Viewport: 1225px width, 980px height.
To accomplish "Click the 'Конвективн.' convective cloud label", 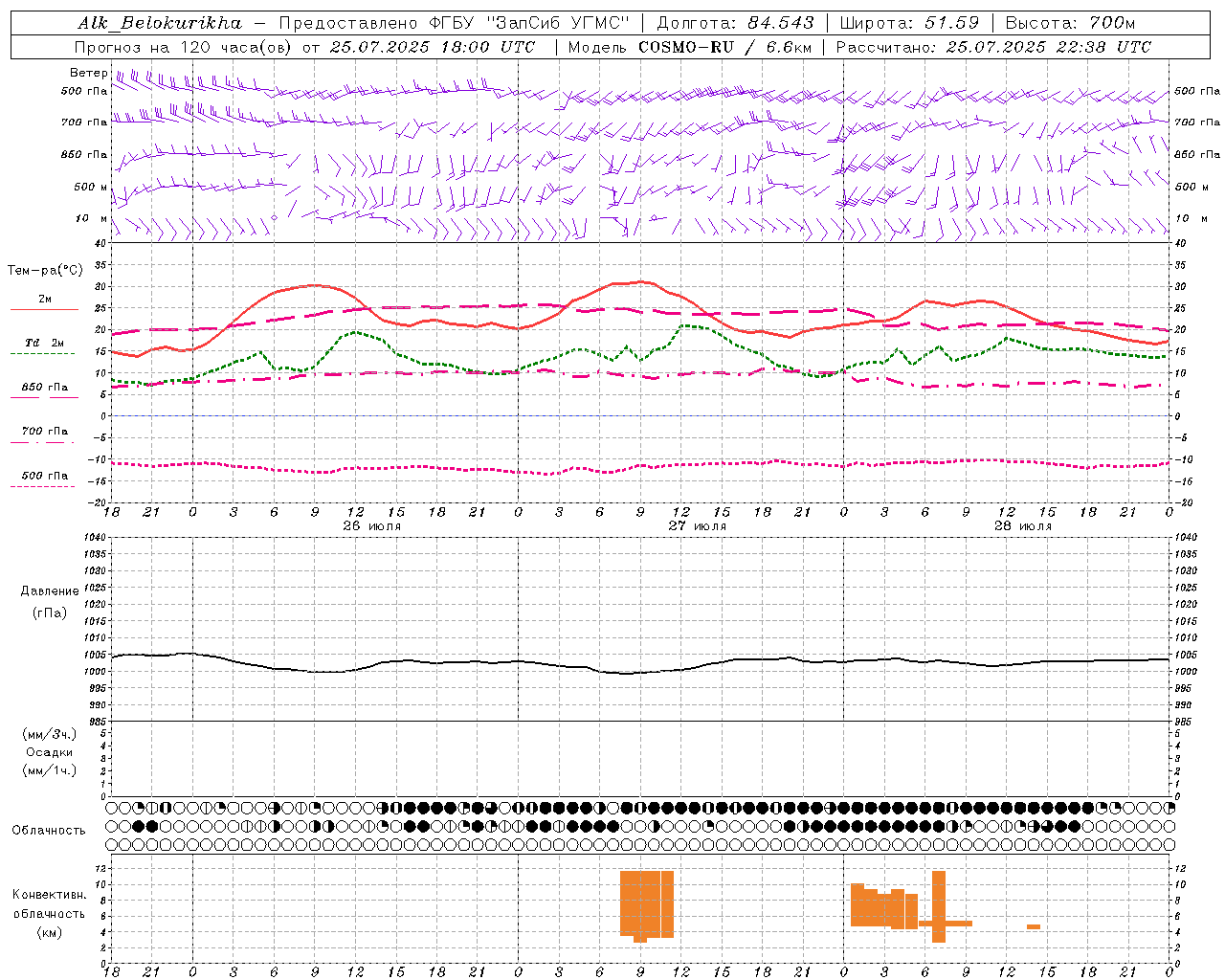I will pos(50,895).
